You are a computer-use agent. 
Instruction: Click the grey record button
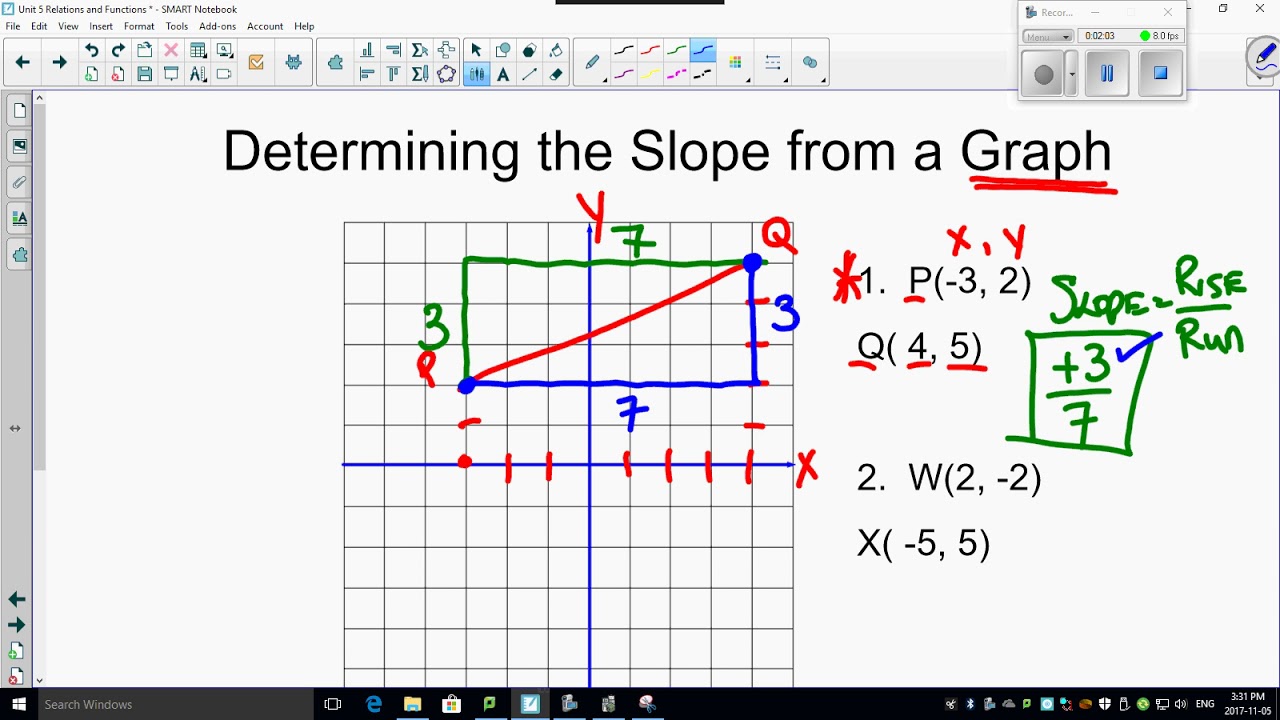tap(1044, 75)
